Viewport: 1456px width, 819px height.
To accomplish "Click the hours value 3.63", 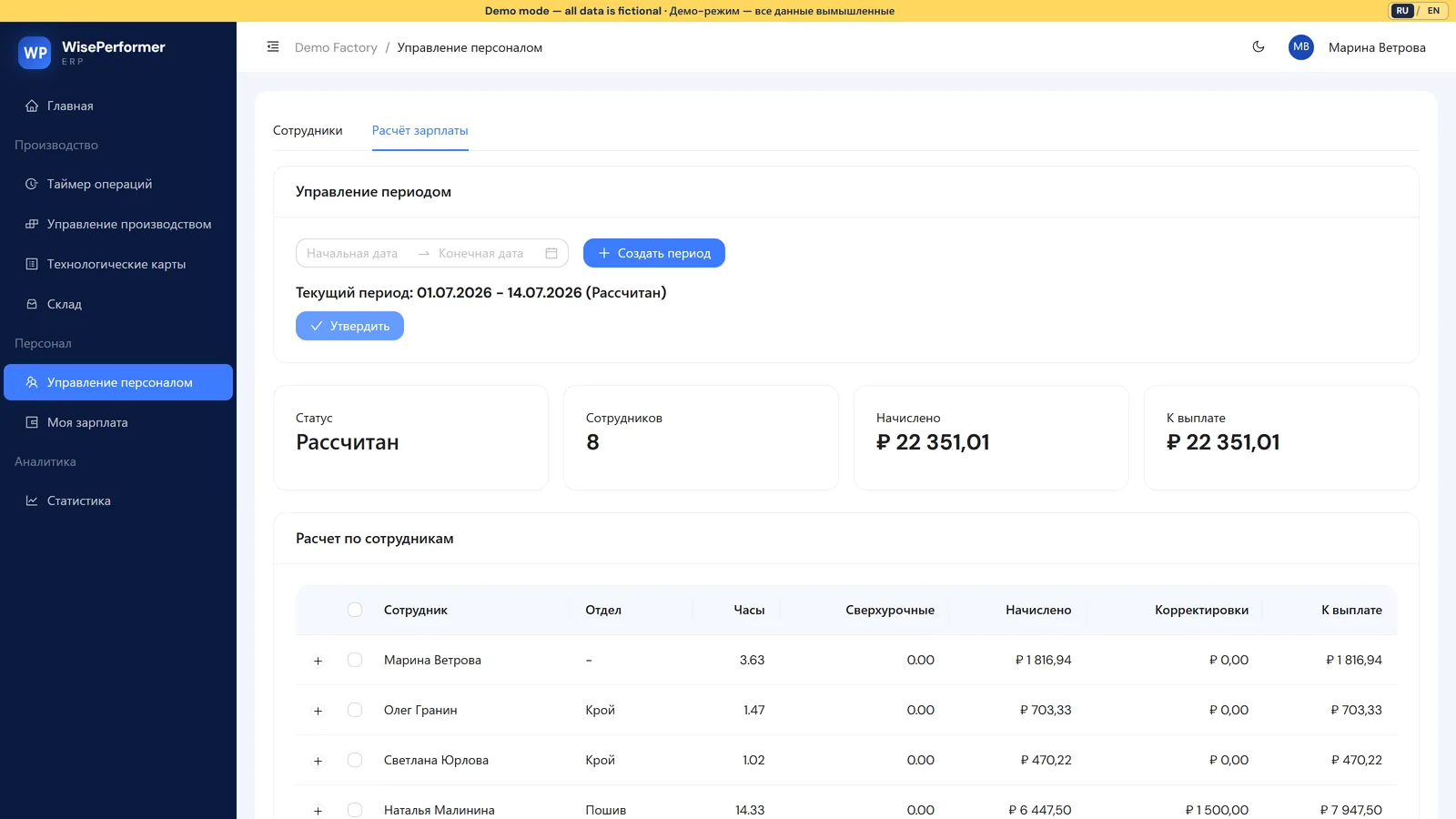I will [x=752, y=660].
